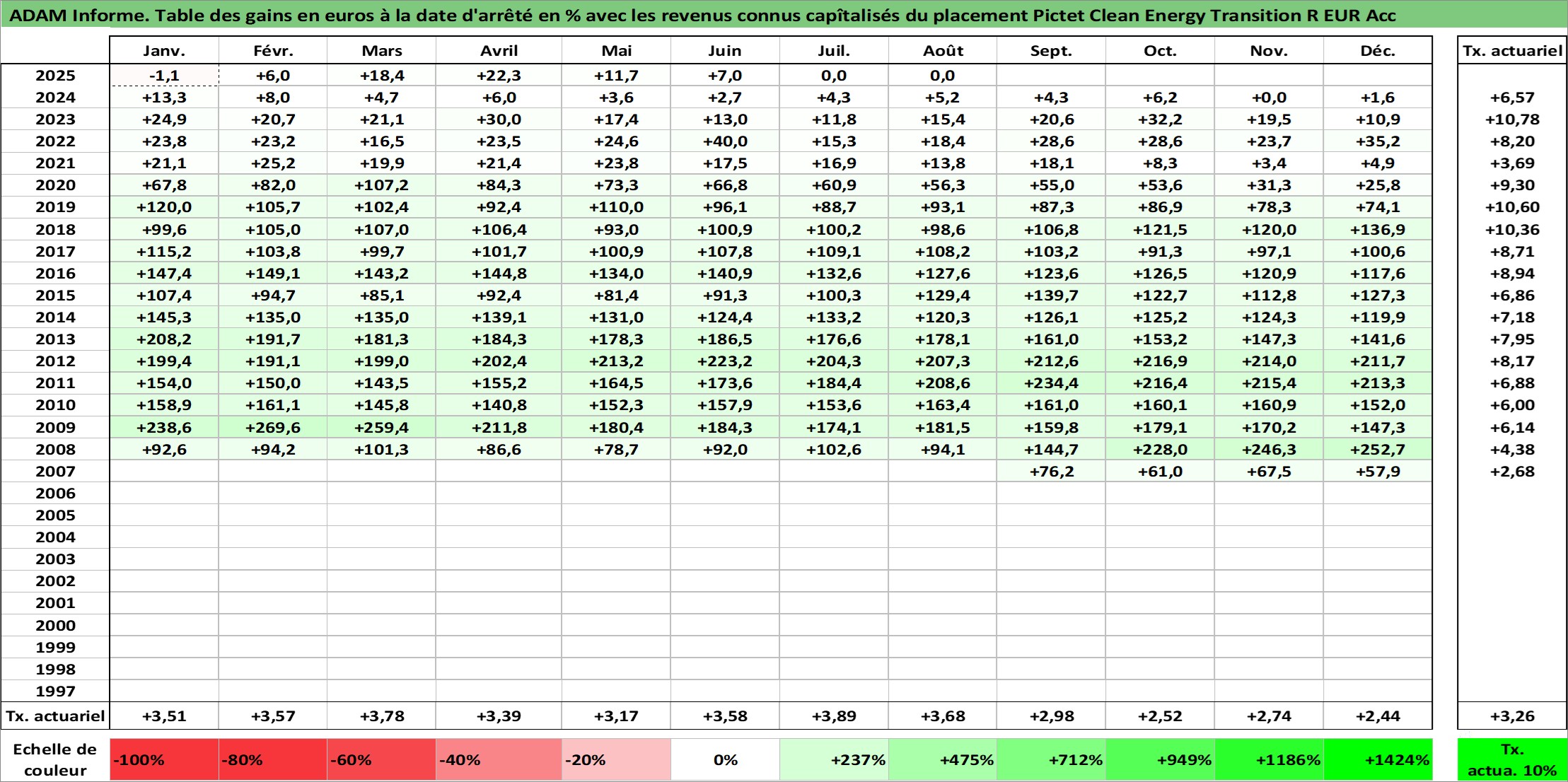Select the '+6,57' actuarial rate for 2024
This screenshot has height=782, width=1568.
point(1512,98)
